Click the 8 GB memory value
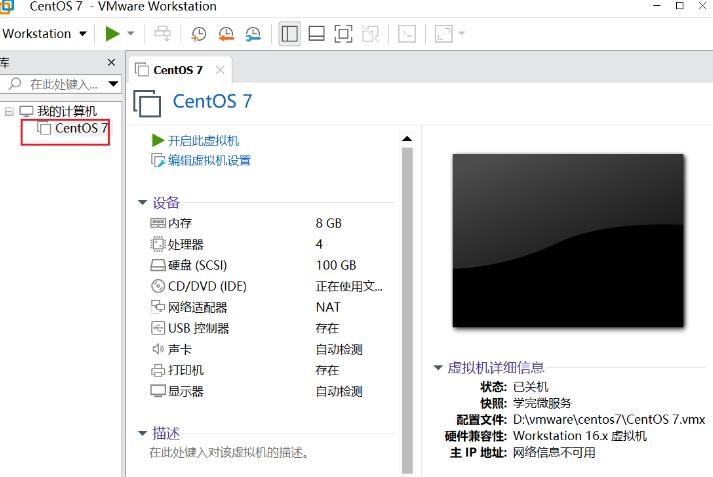The height and width of the screenshot is (477, 713). click(x=328, y=223)
